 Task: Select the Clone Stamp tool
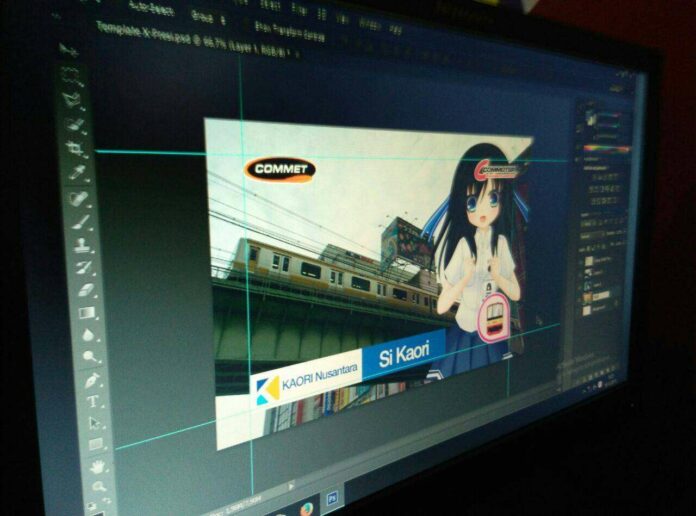82,245
